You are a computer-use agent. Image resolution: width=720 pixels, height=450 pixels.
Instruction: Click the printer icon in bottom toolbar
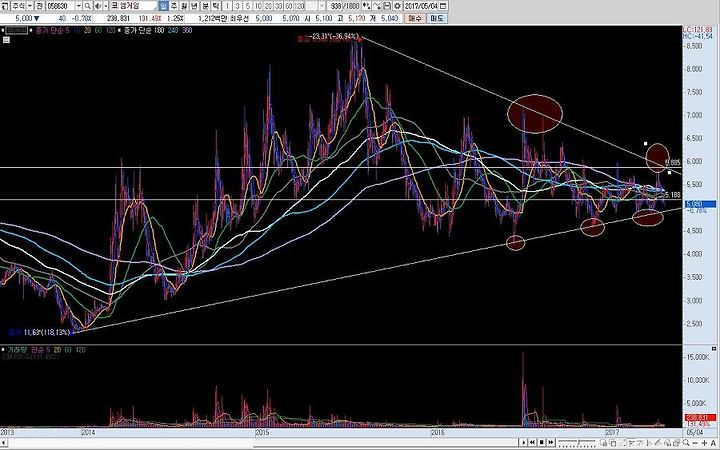click(x=676, y=443)
